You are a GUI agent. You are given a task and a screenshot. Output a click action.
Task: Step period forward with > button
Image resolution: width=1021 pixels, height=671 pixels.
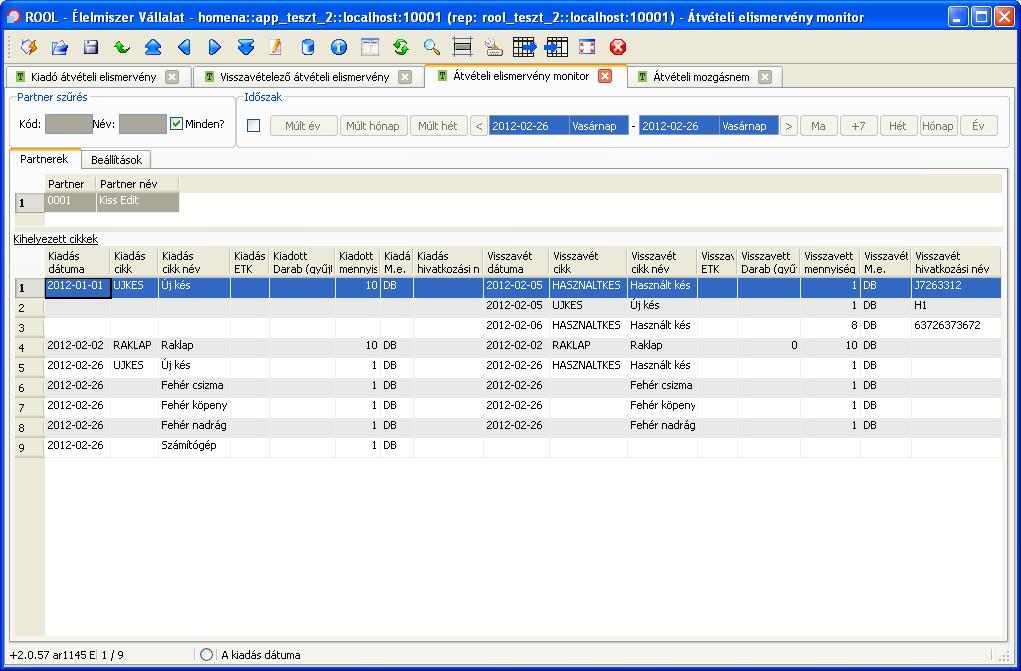tap(789, 126)
